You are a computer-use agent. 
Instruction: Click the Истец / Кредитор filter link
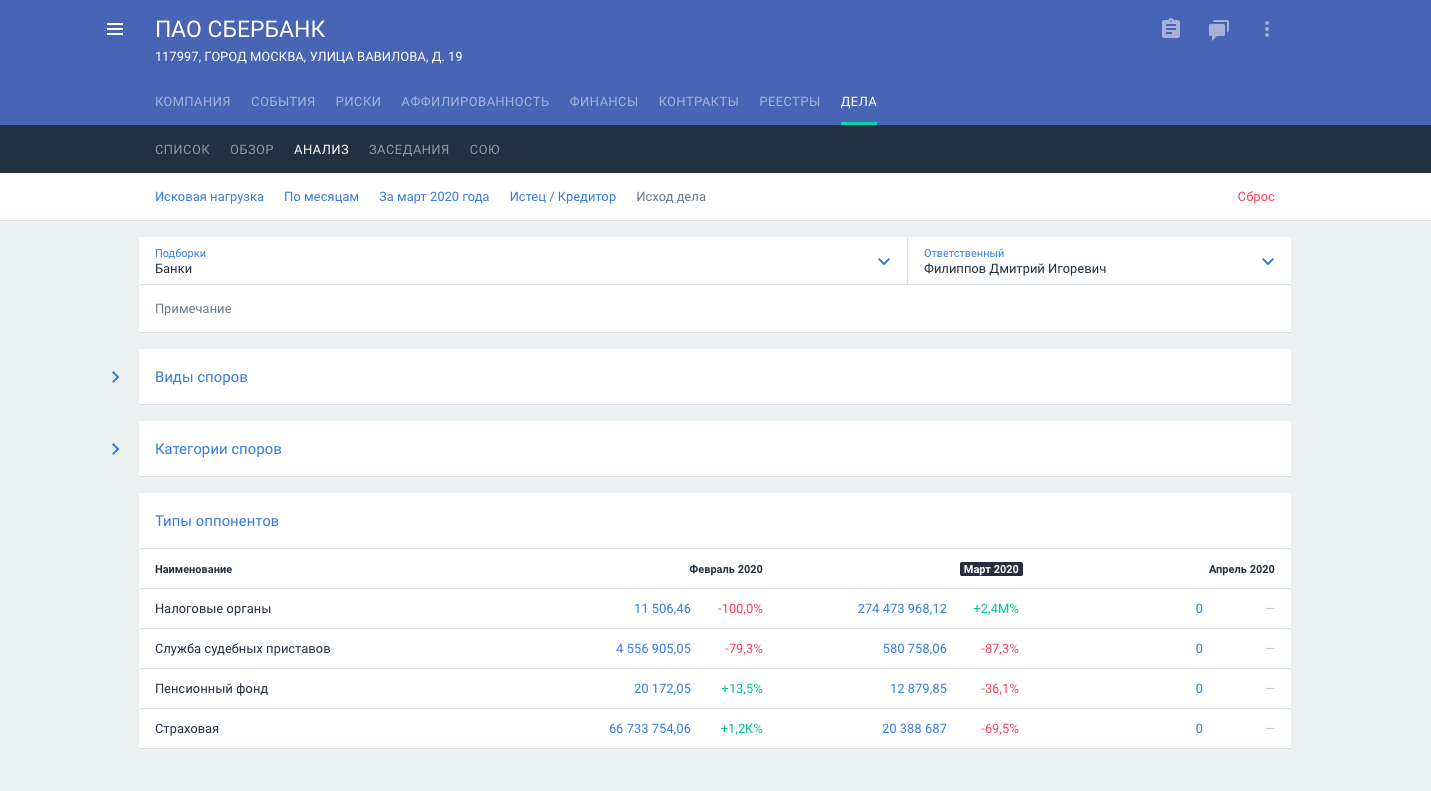pyautogui.click(x=563, y=197)
